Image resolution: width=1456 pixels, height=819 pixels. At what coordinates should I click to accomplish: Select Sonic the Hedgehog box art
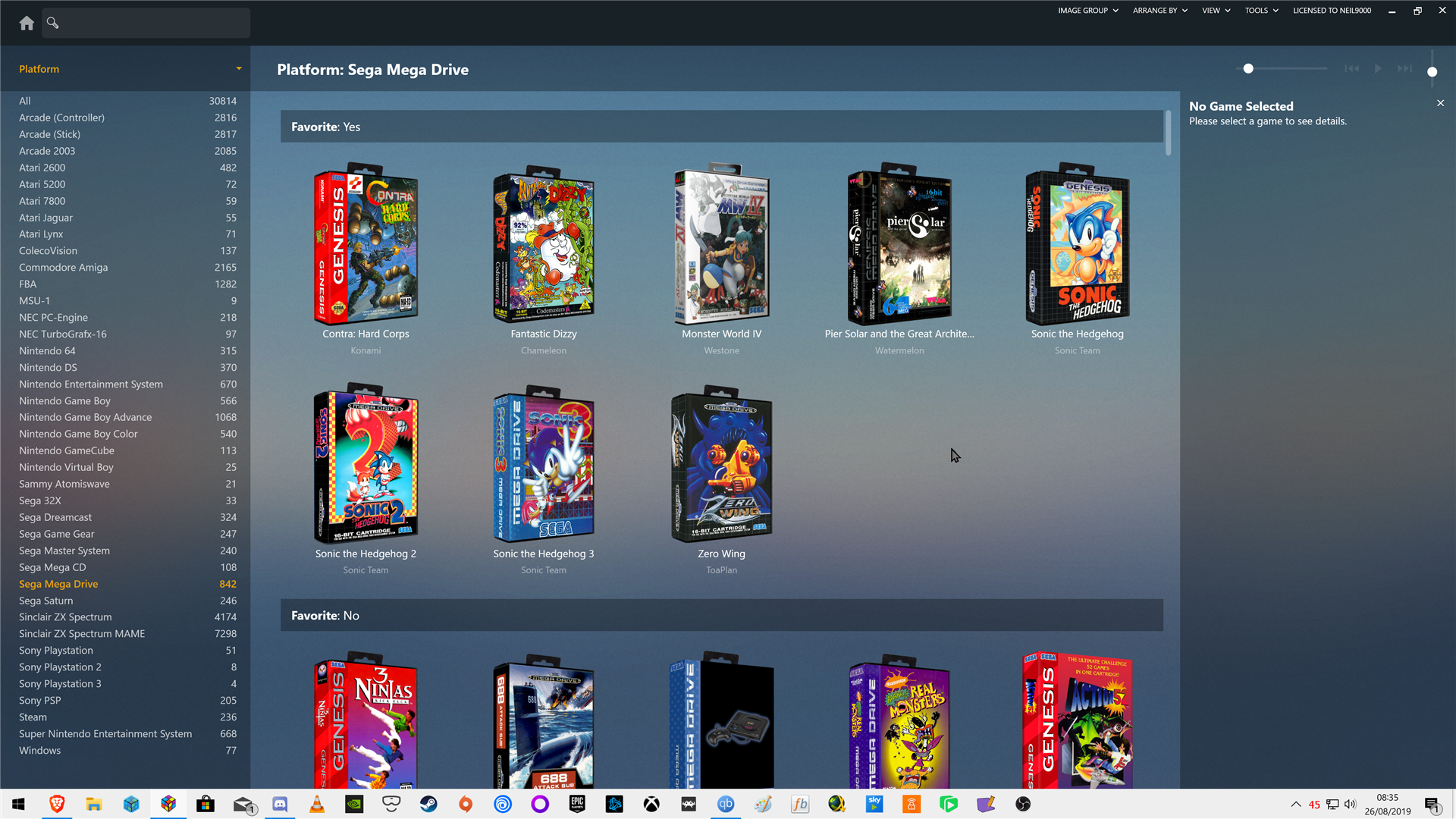(1078, 244)
